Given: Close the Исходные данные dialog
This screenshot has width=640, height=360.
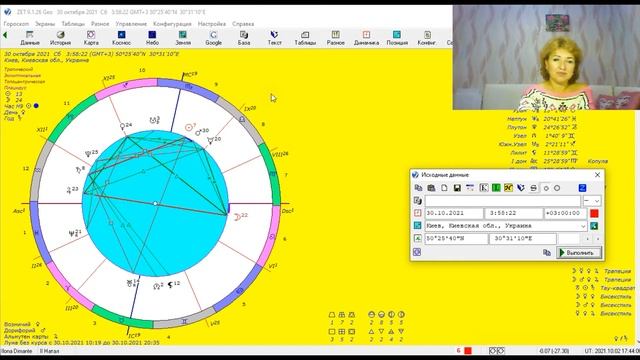Looking at the screenshot, I should [598, 175].
